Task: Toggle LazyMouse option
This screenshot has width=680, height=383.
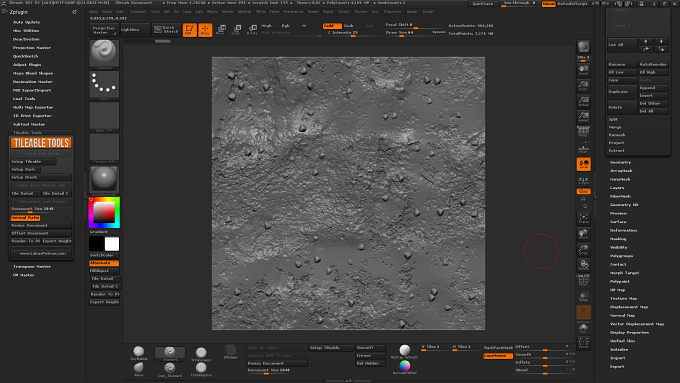Action: pos(497,356)
